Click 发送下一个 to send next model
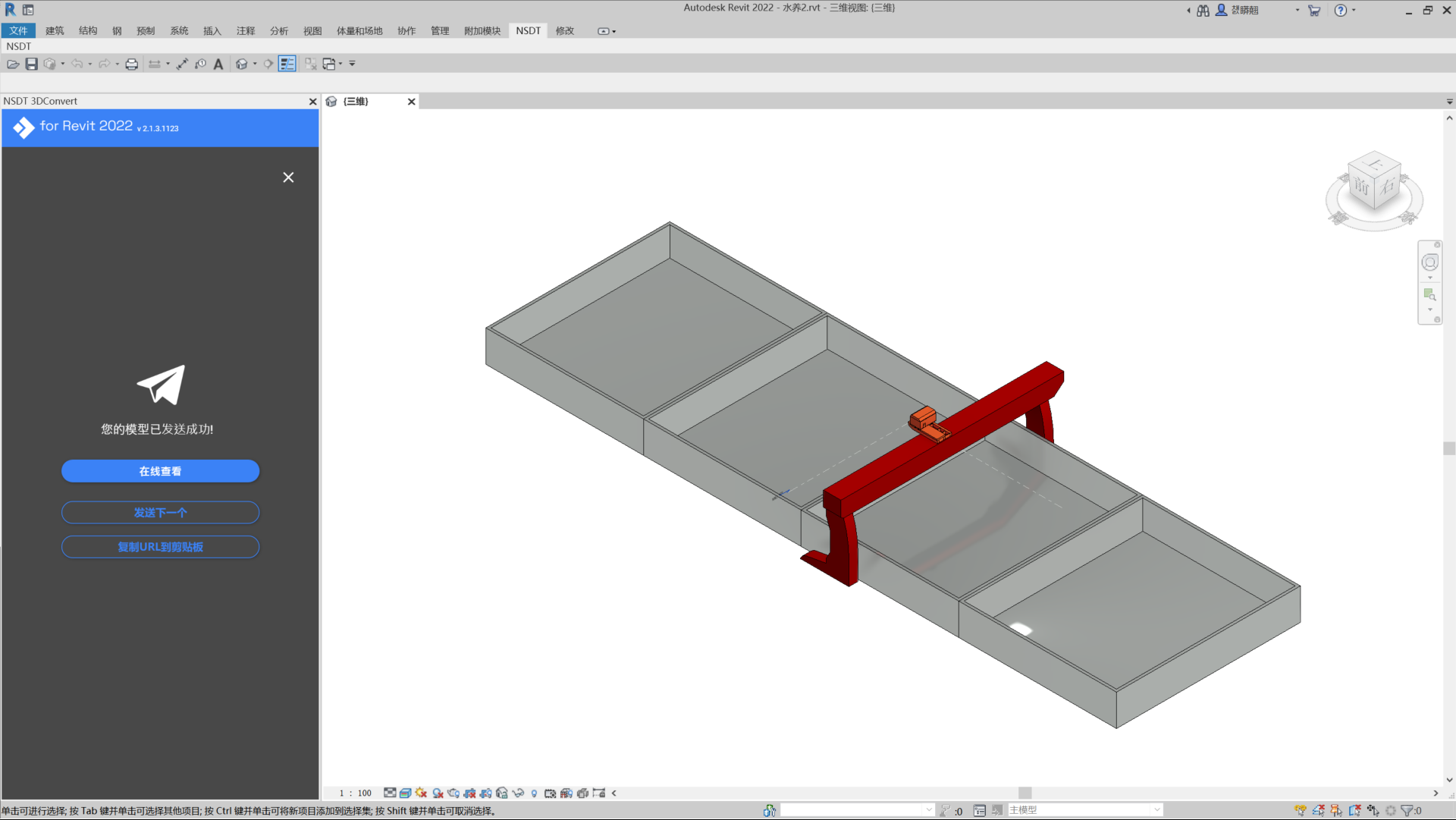1456x820 pixels. pyautogui.click(x=160, y=513)
